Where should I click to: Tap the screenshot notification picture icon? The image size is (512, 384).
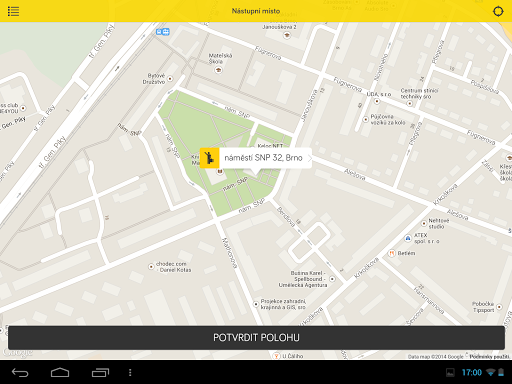tap(450, 372)
